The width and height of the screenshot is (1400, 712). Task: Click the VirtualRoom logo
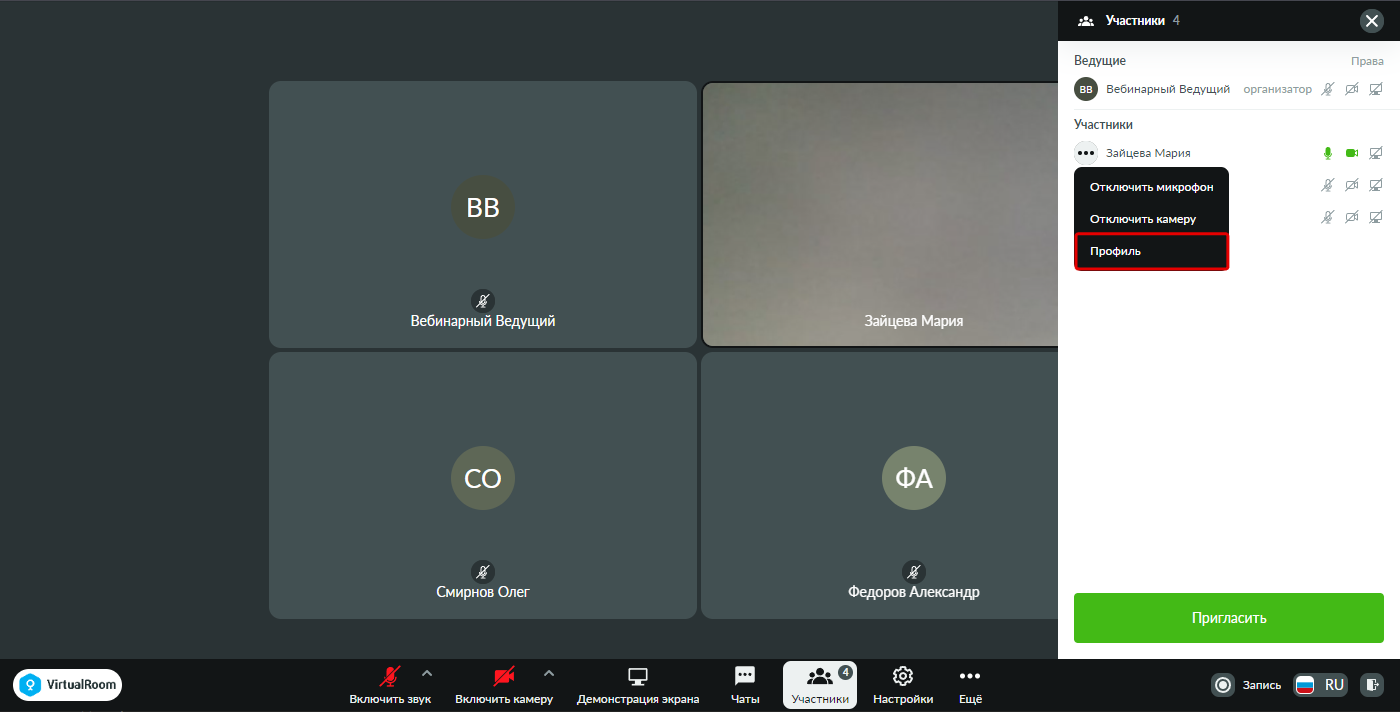(x=68, y=685)
